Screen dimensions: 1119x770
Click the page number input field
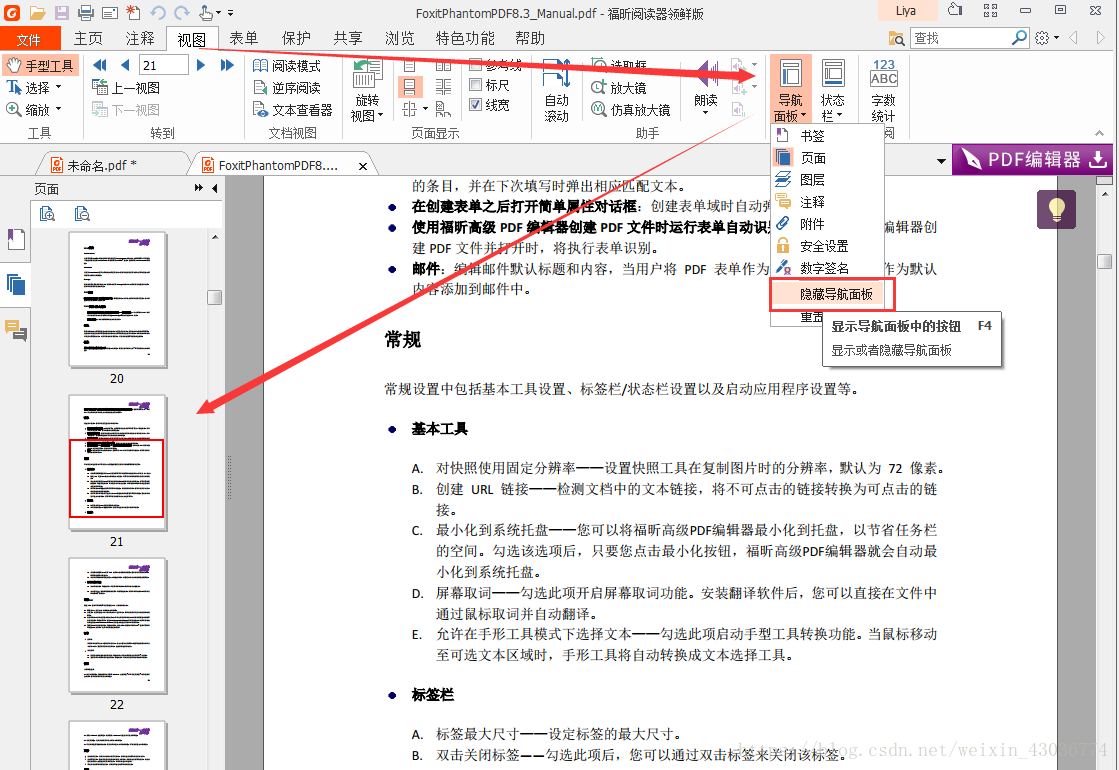pyautogui.click(x=163, y=65)
